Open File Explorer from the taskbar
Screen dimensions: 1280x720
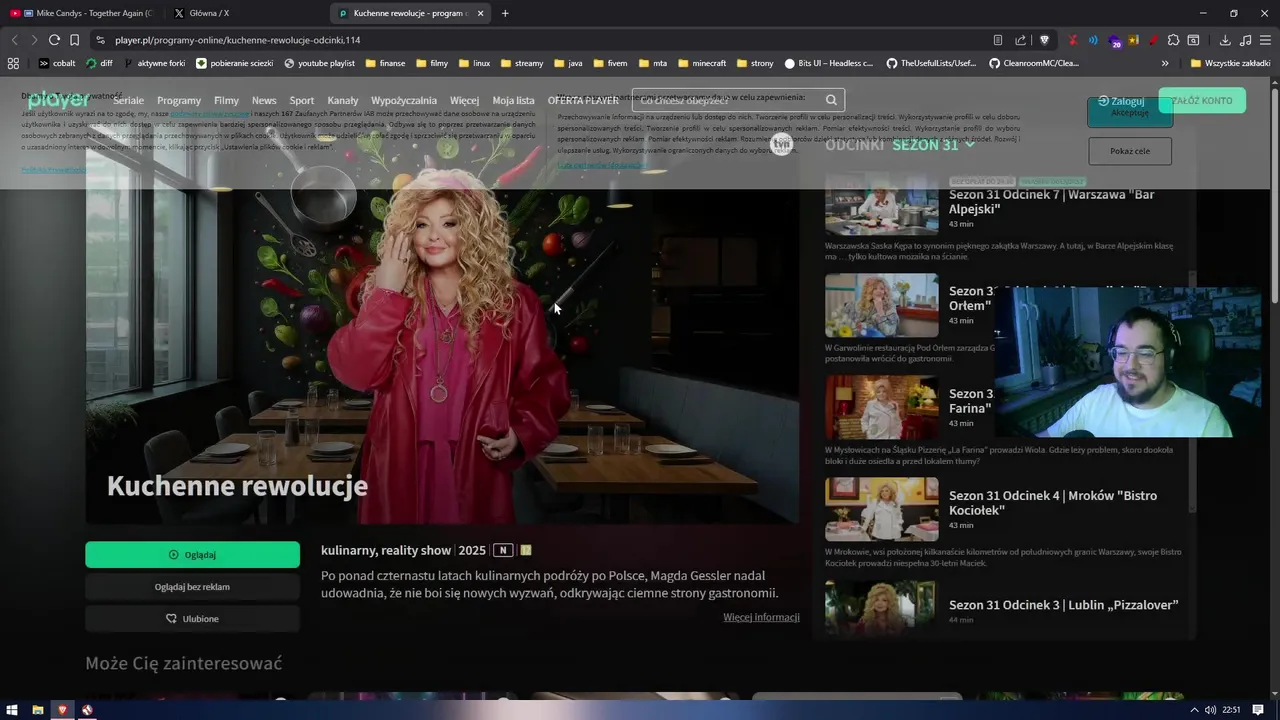pyautogui.click(x=38, y=710)
